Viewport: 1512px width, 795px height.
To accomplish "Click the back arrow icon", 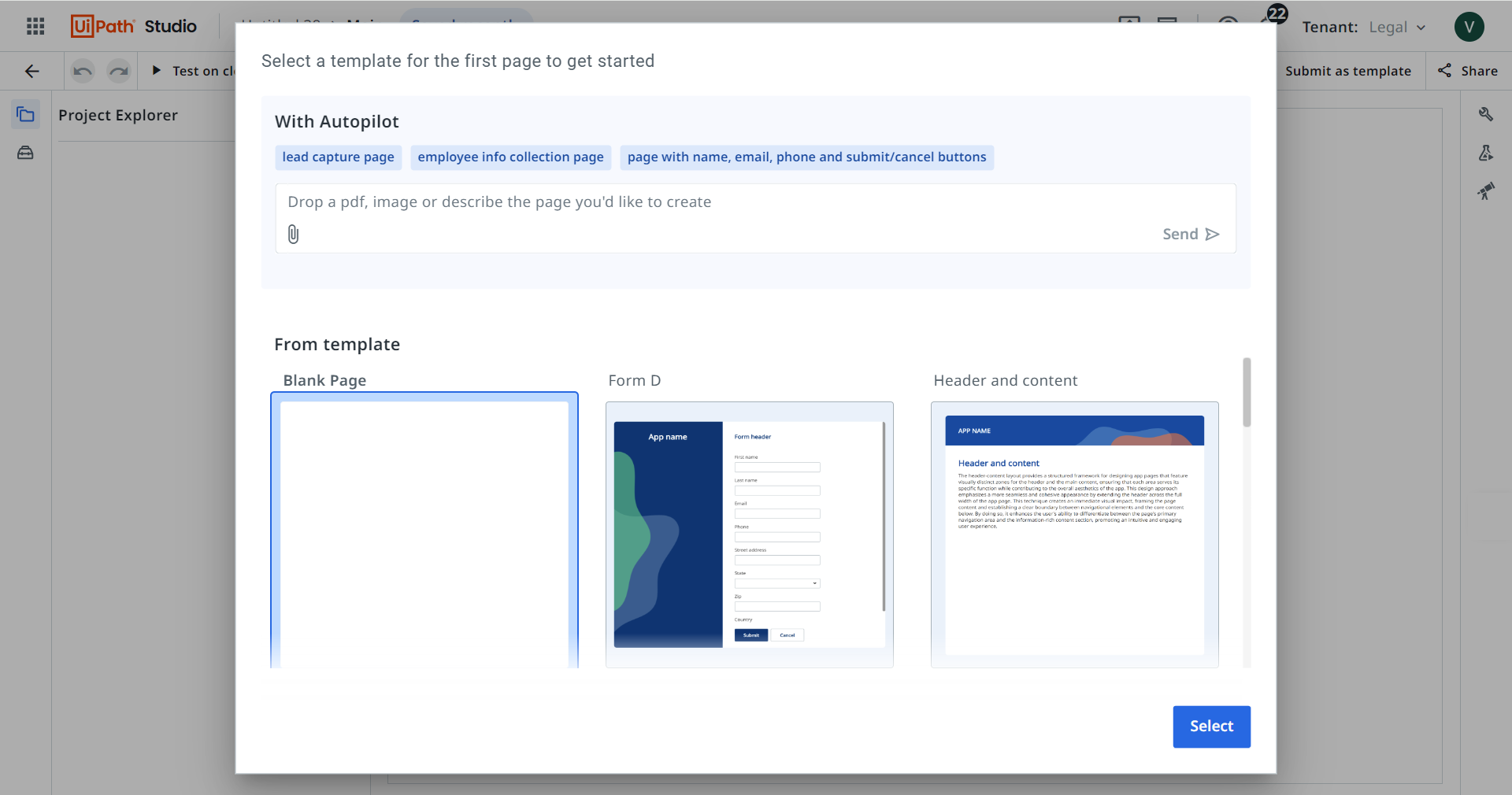I will (31, 71).
